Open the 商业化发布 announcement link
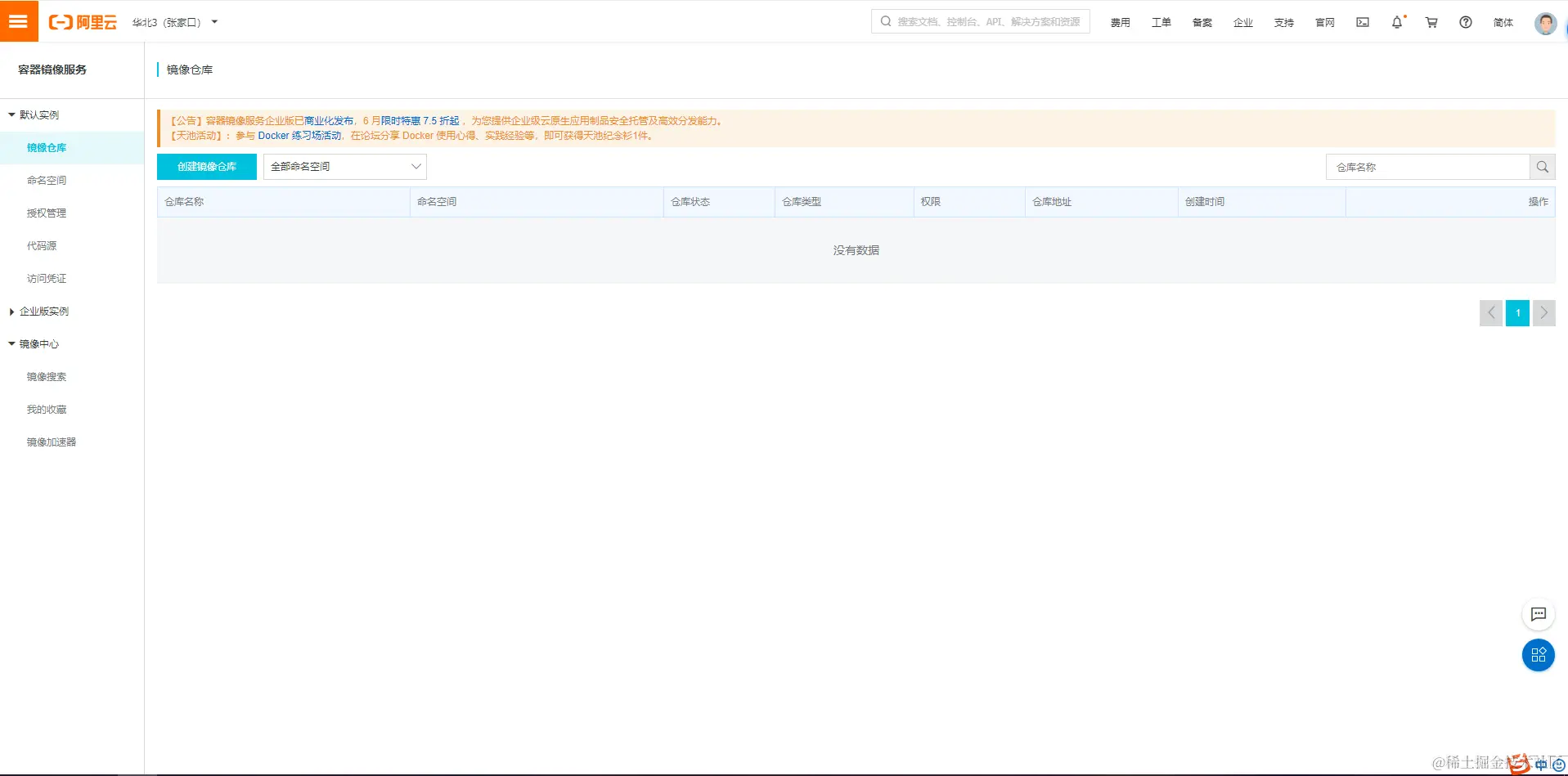Screen dimensions: 1568x776 click(x=329, y=121)
